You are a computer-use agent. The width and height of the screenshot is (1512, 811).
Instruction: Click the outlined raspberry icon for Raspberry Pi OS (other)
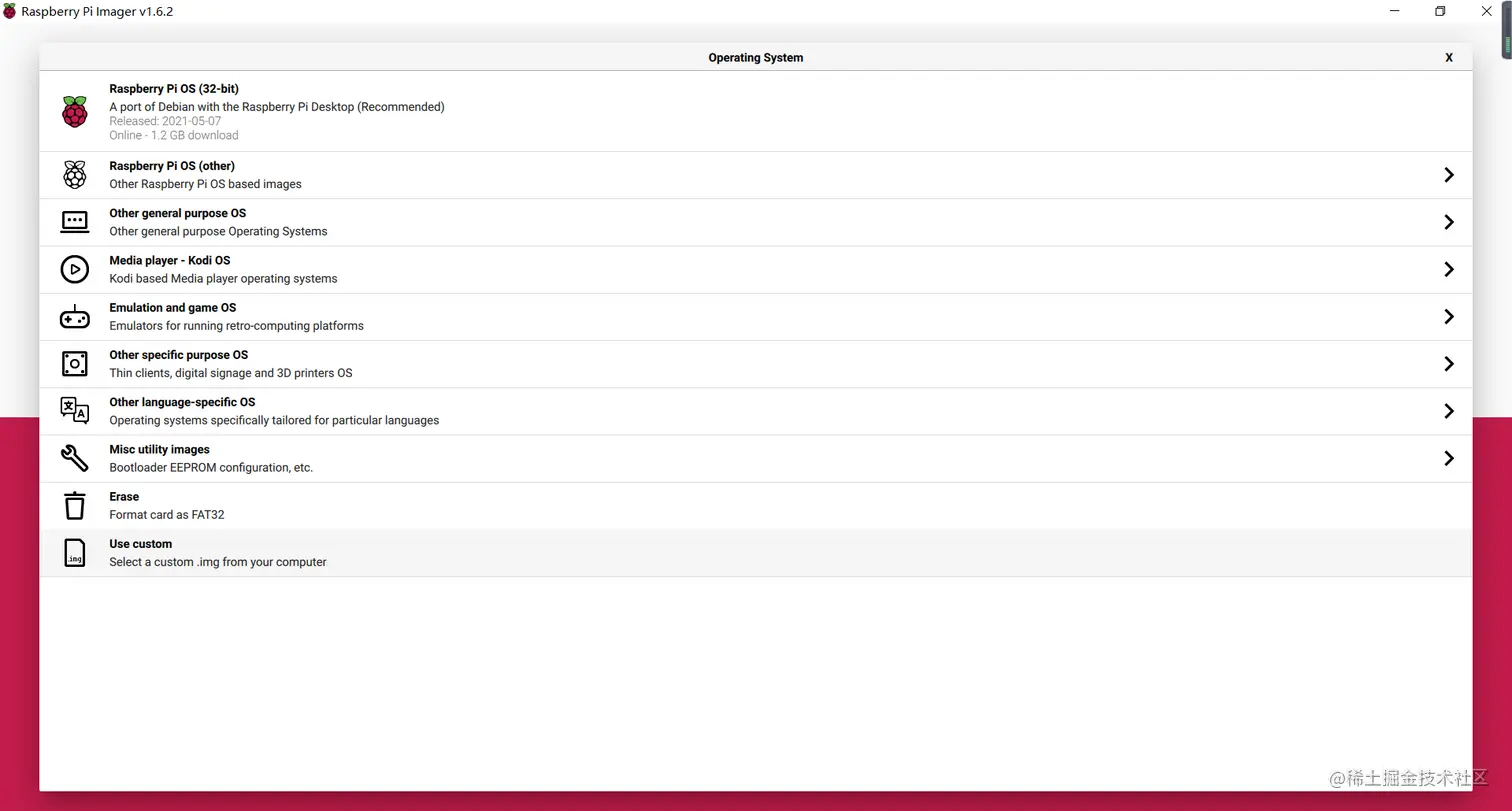(x=74, y=175)
